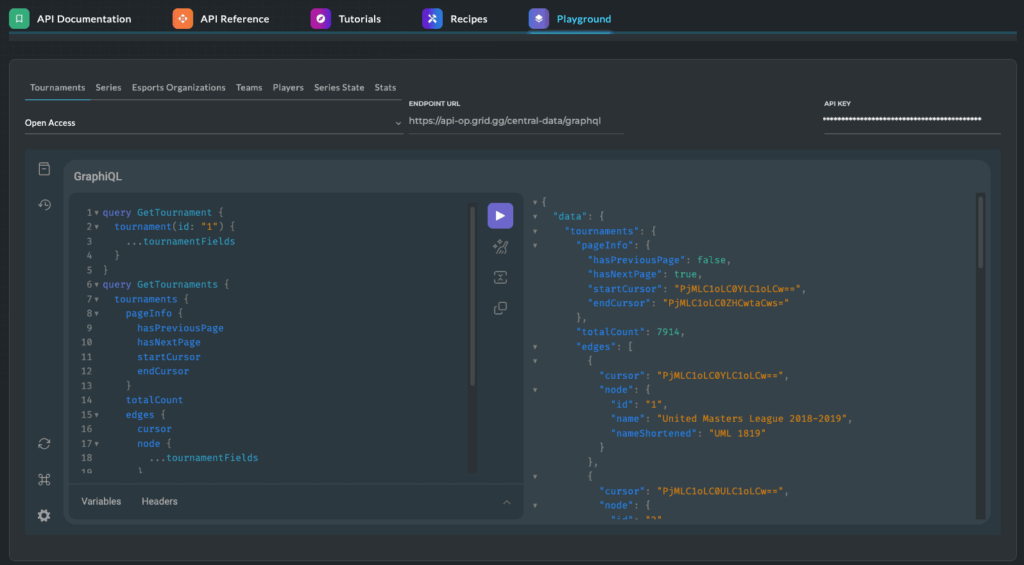
Task: Run the GraphQL query with play button
Action: coord(500,216)
